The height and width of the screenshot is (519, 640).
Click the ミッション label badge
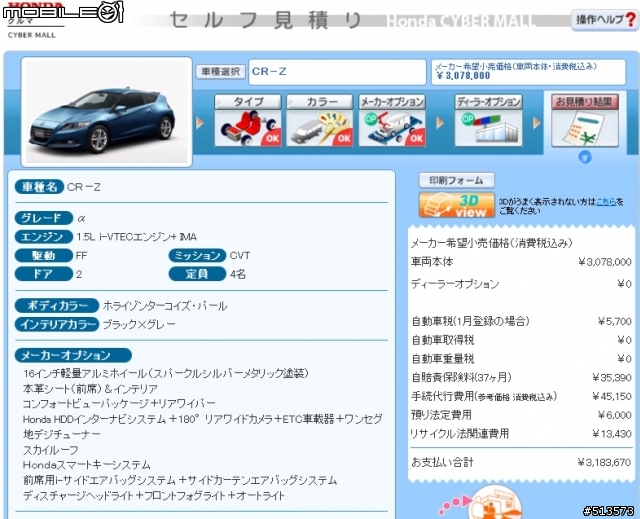[197, 255]
